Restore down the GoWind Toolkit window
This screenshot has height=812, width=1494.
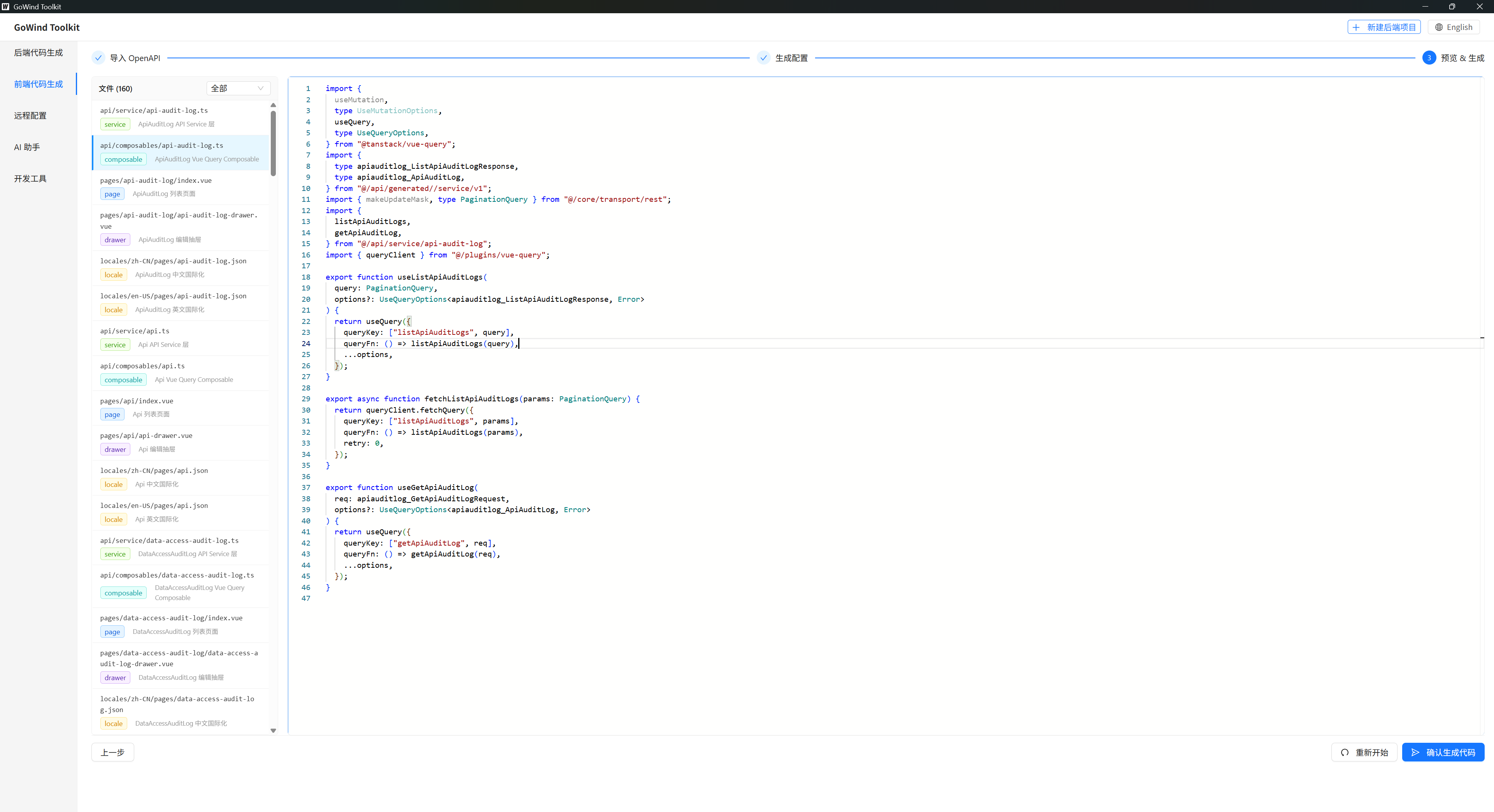coord(1452,6)
